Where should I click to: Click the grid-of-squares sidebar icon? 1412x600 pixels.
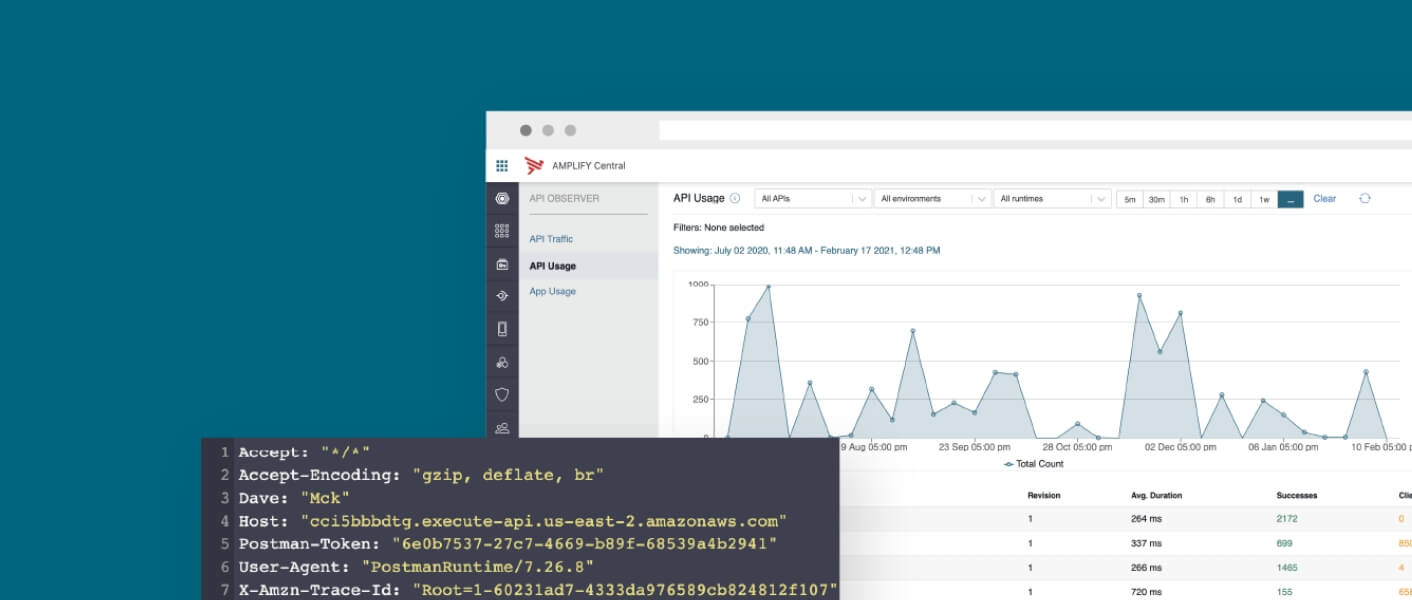point(502,231)
